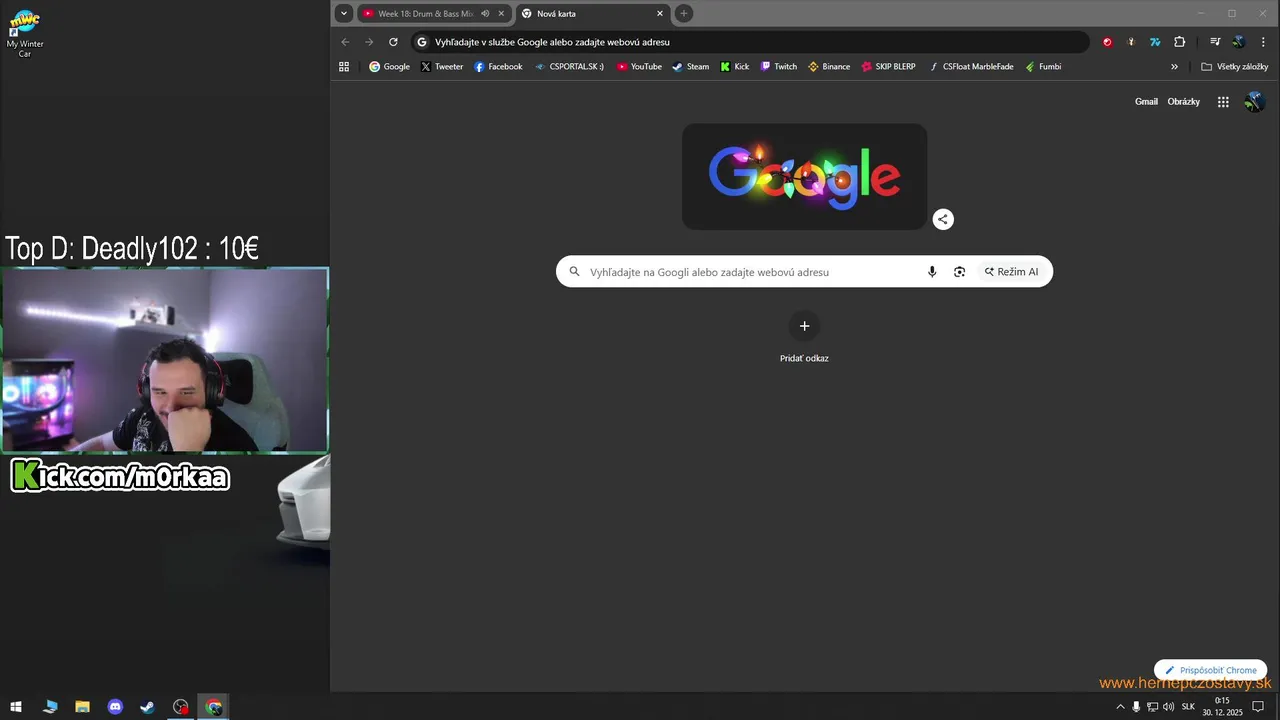This screenshot has height=720, width=1280.
Task: Open the apps grid shortcut in bookmarks bar
Action: pyautogui.click(x=344, y=67)
